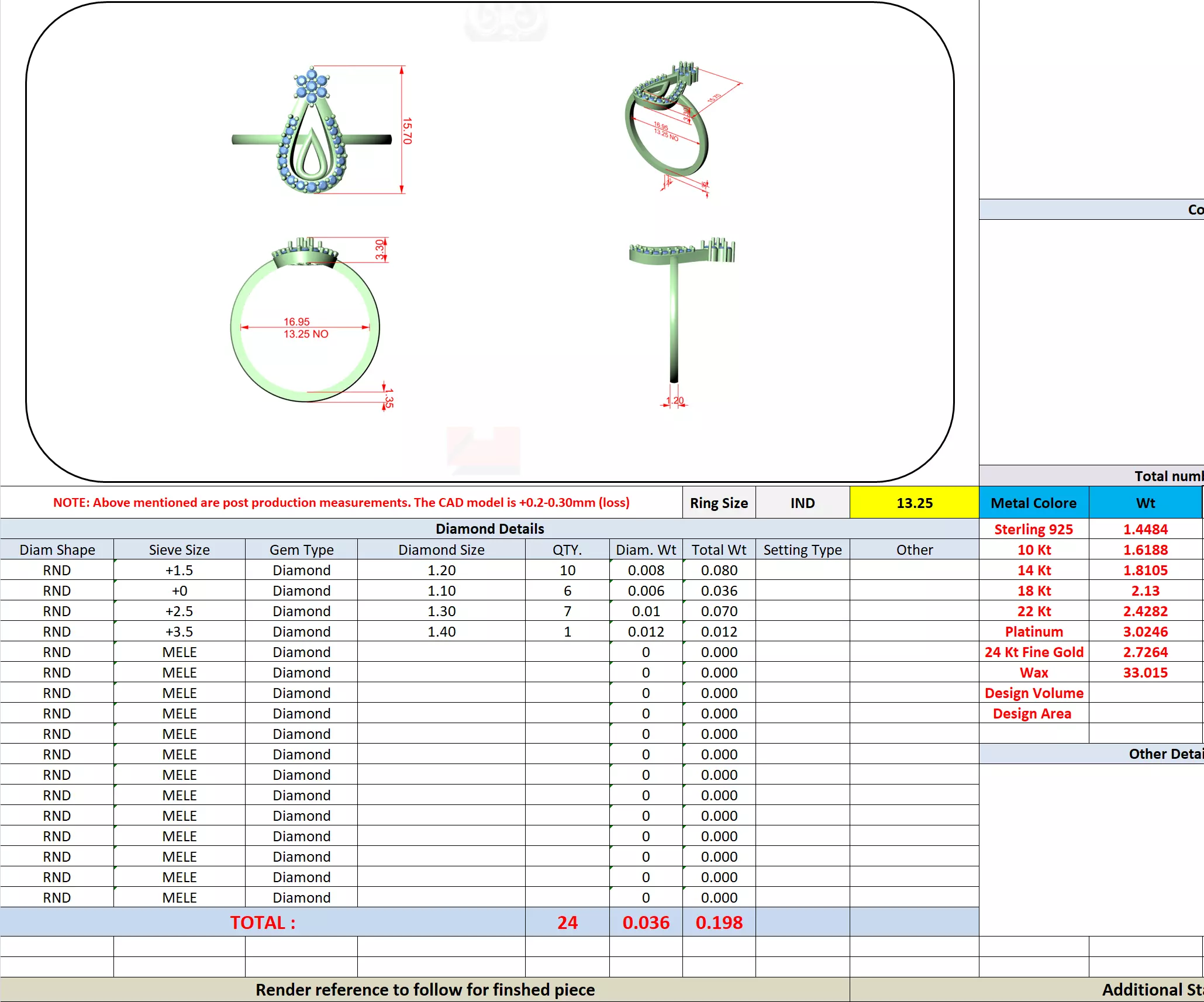1204x1002 pixels.
Task: Select the Wax weight 33.015 cell
Action: pyautogui.click(x=1145, y=672)
